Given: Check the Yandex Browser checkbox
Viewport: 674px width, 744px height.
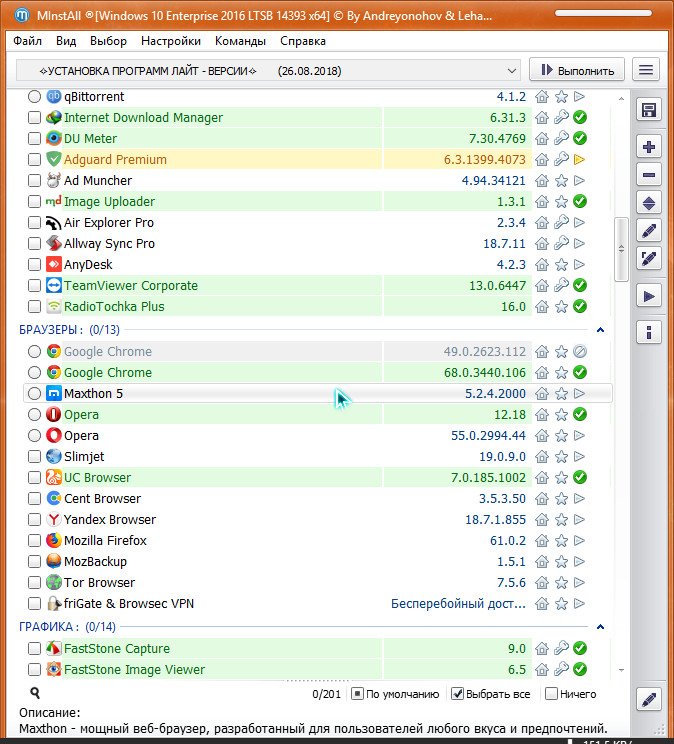Looking at the screenshot, I should 34,520.
